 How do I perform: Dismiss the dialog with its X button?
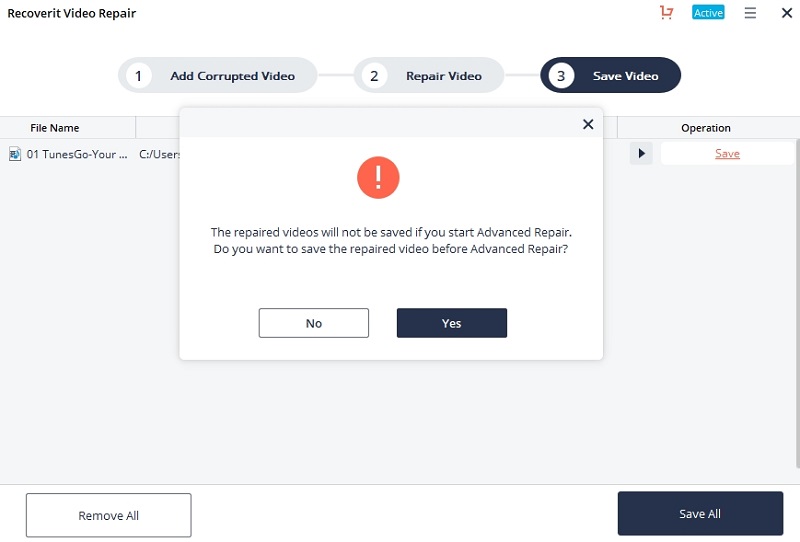click(588, 124)
